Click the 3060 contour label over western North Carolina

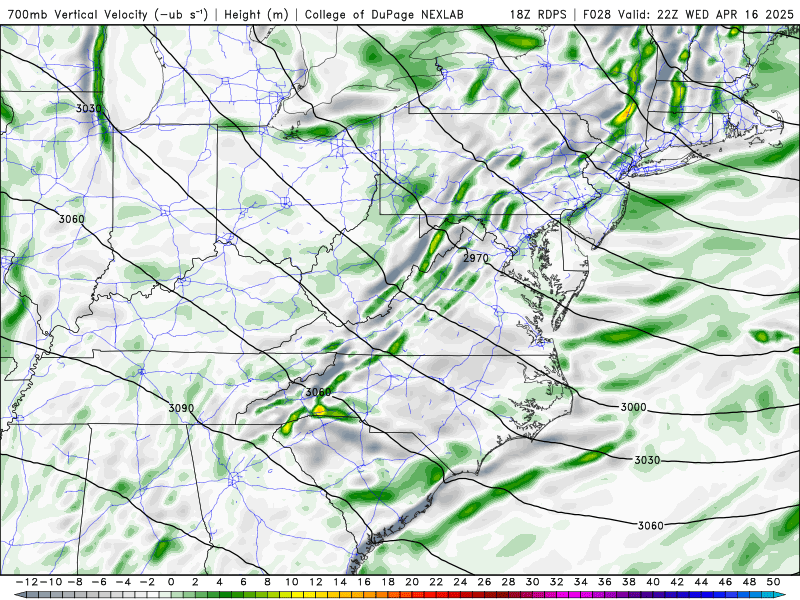click(x=318, y=392)
